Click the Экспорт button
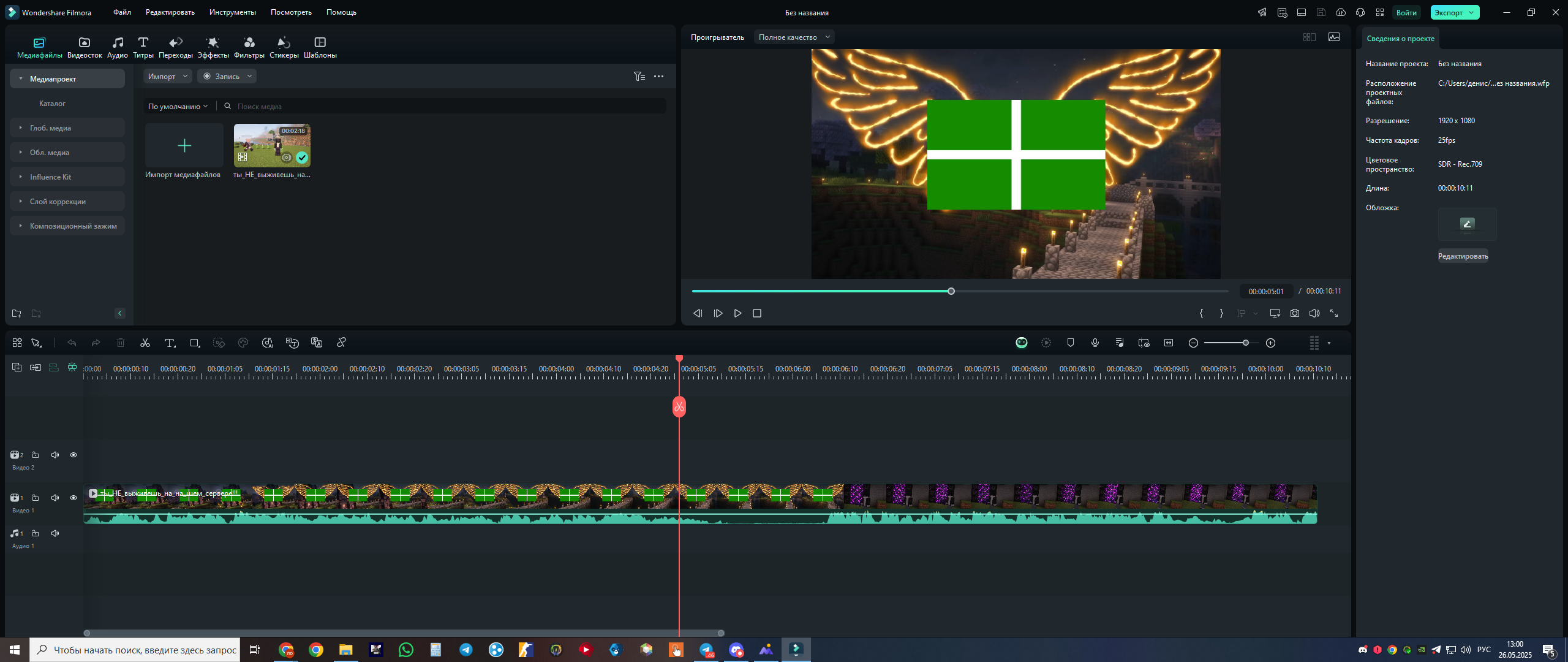This screenshot has height=662, width=1568. [x=1455, y=12]
